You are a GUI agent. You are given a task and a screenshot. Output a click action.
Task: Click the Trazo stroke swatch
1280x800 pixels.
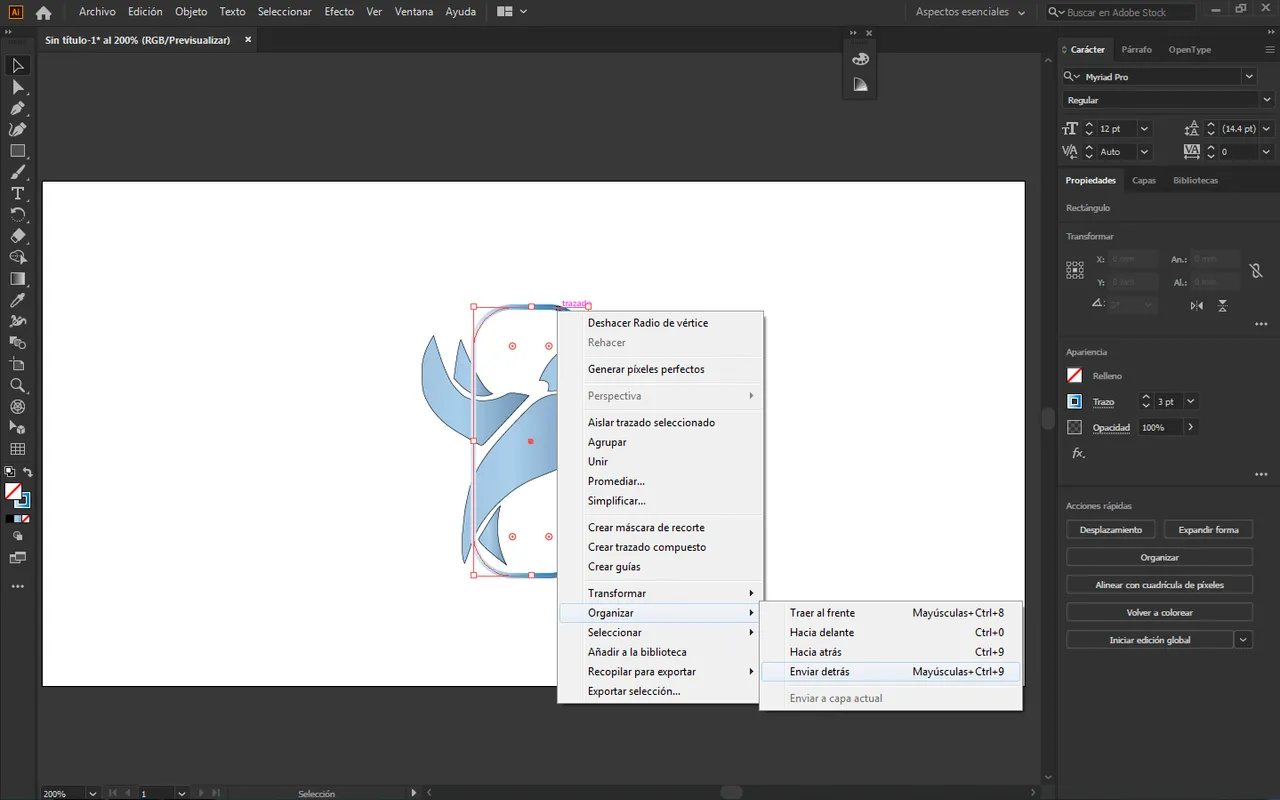click(x=1075, y=402)
